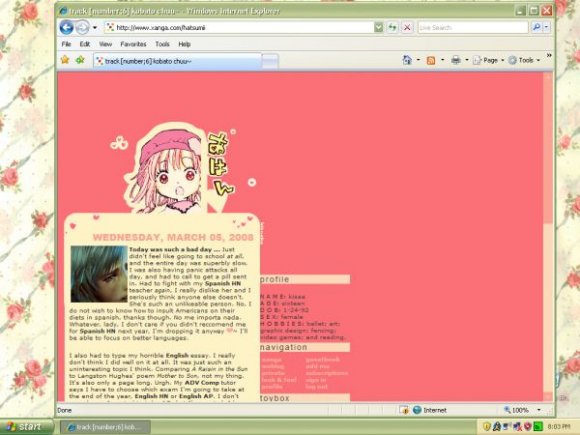Click the tray icon with red X
This screenshot has height=435, width=580.
pyautogui.click(x=517, y=427)
